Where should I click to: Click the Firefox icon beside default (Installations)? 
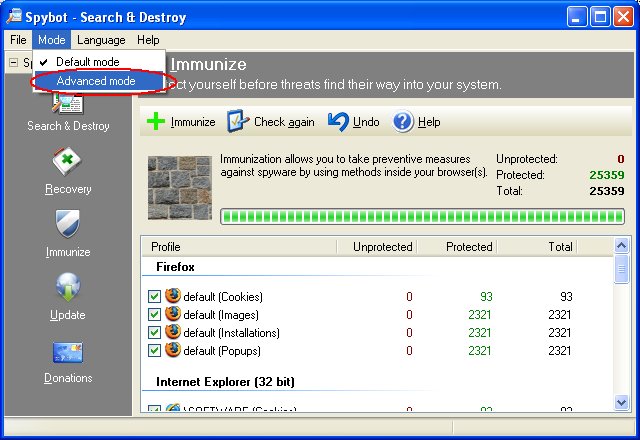pyautogui.click(x=173, y=331)
